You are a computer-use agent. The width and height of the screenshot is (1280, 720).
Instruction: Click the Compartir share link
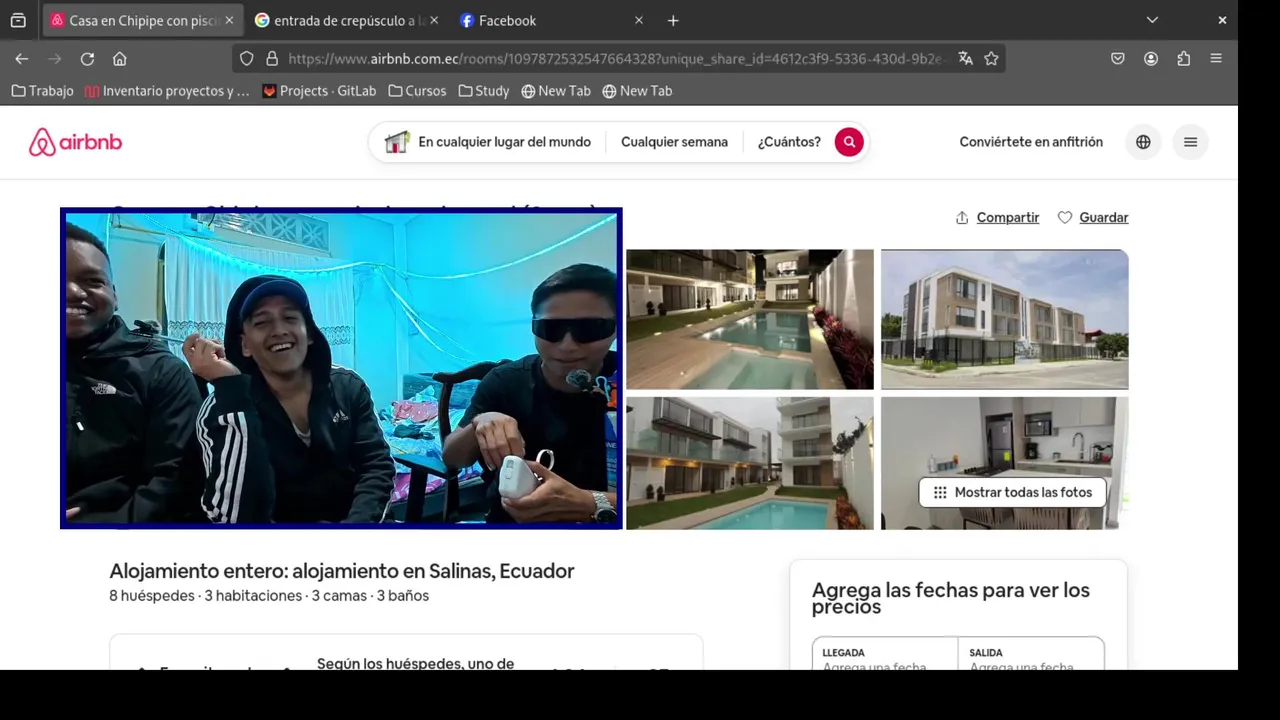997,217
